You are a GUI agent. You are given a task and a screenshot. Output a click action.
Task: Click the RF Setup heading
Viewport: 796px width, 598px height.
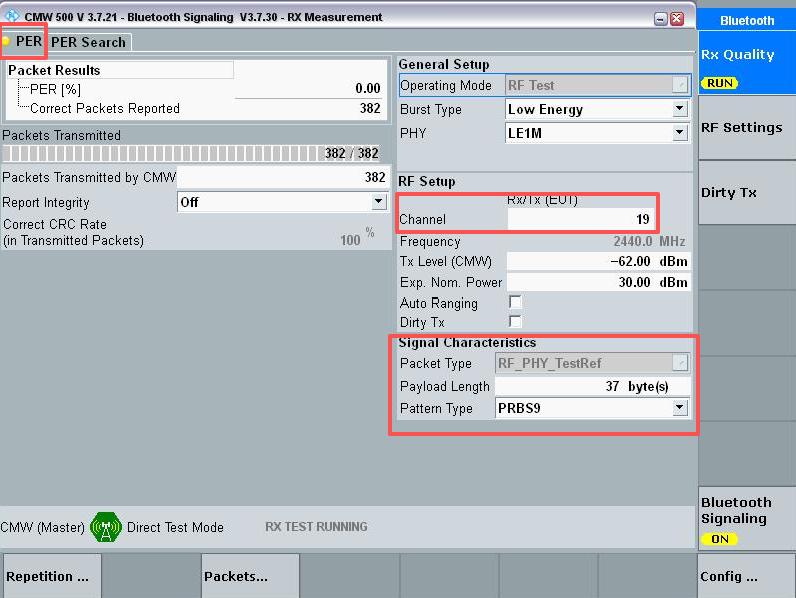[x=426, y=181]
